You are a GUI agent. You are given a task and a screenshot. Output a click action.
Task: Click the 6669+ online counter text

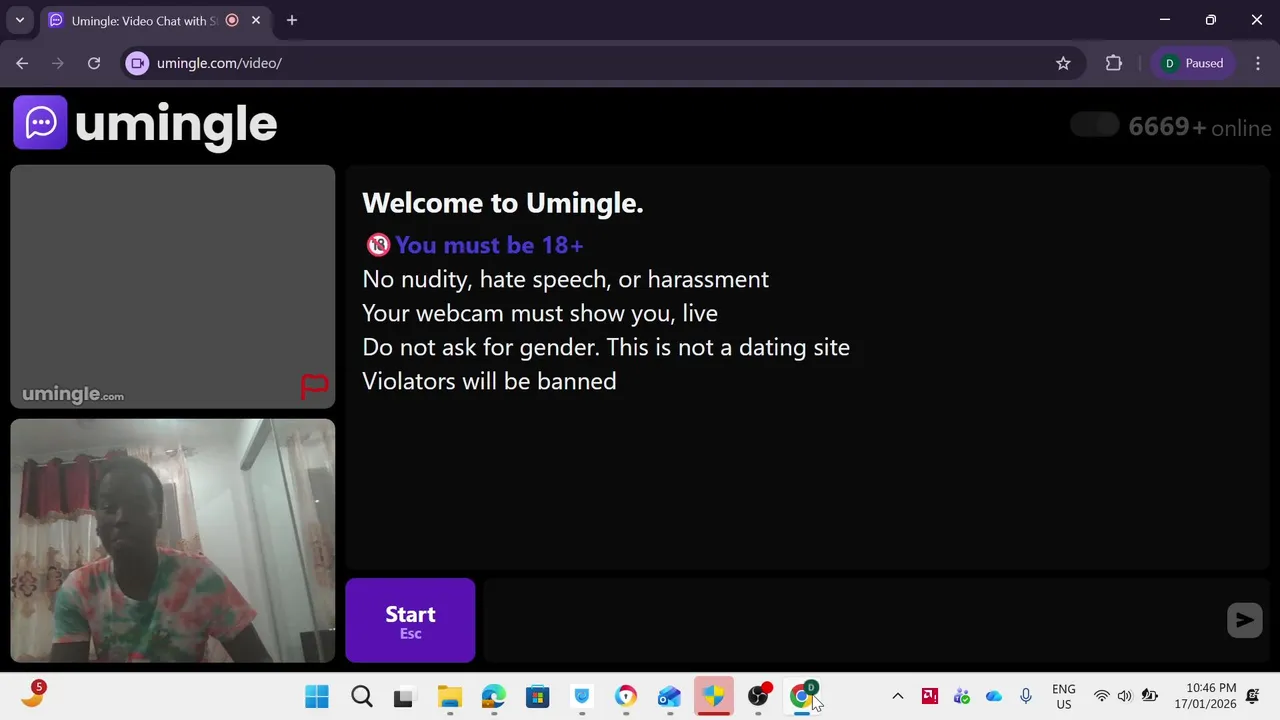click(x=1200, y=127)
